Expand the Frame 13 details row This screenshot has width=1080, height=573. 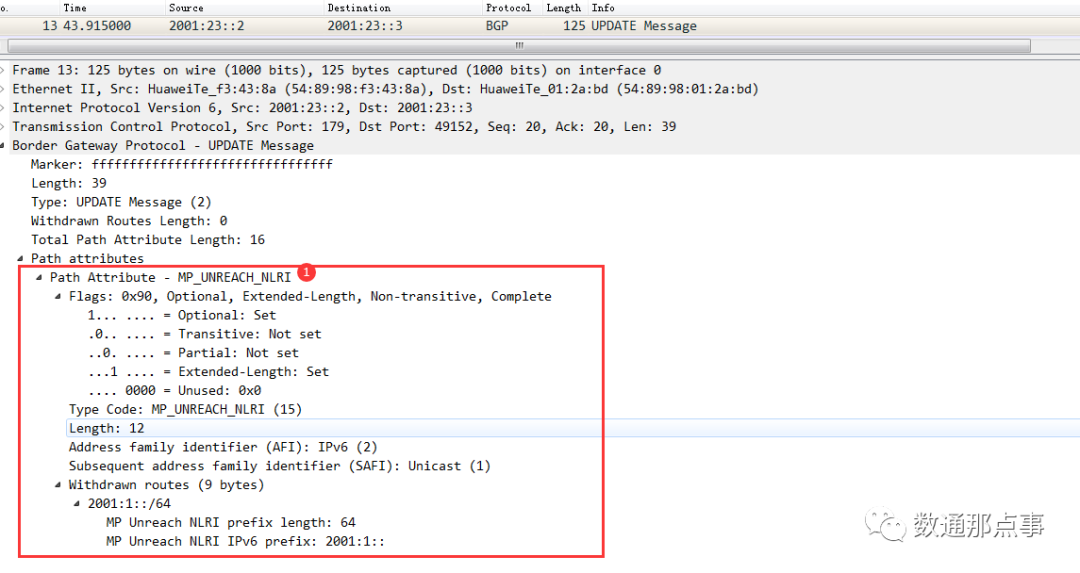(3, 70)
